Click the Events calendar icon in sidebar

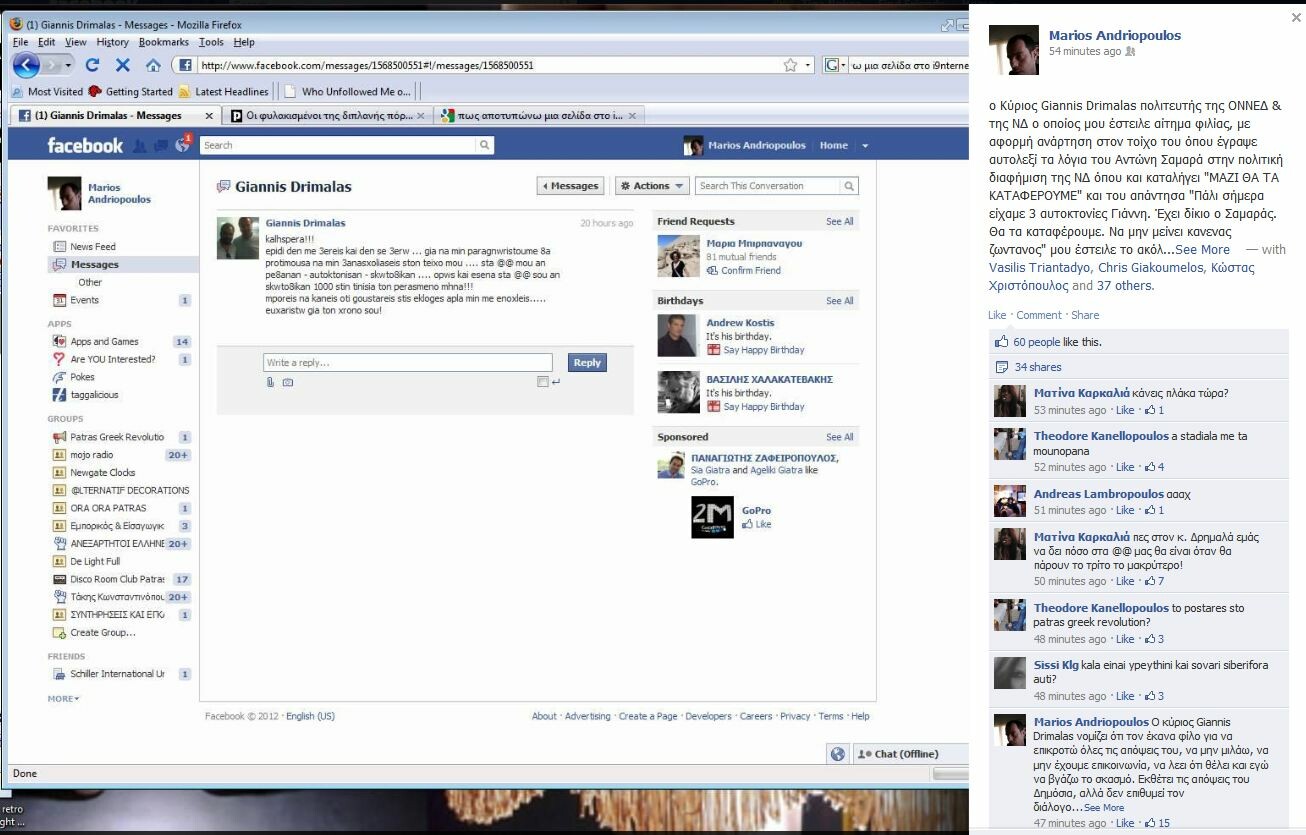point(58,301)
